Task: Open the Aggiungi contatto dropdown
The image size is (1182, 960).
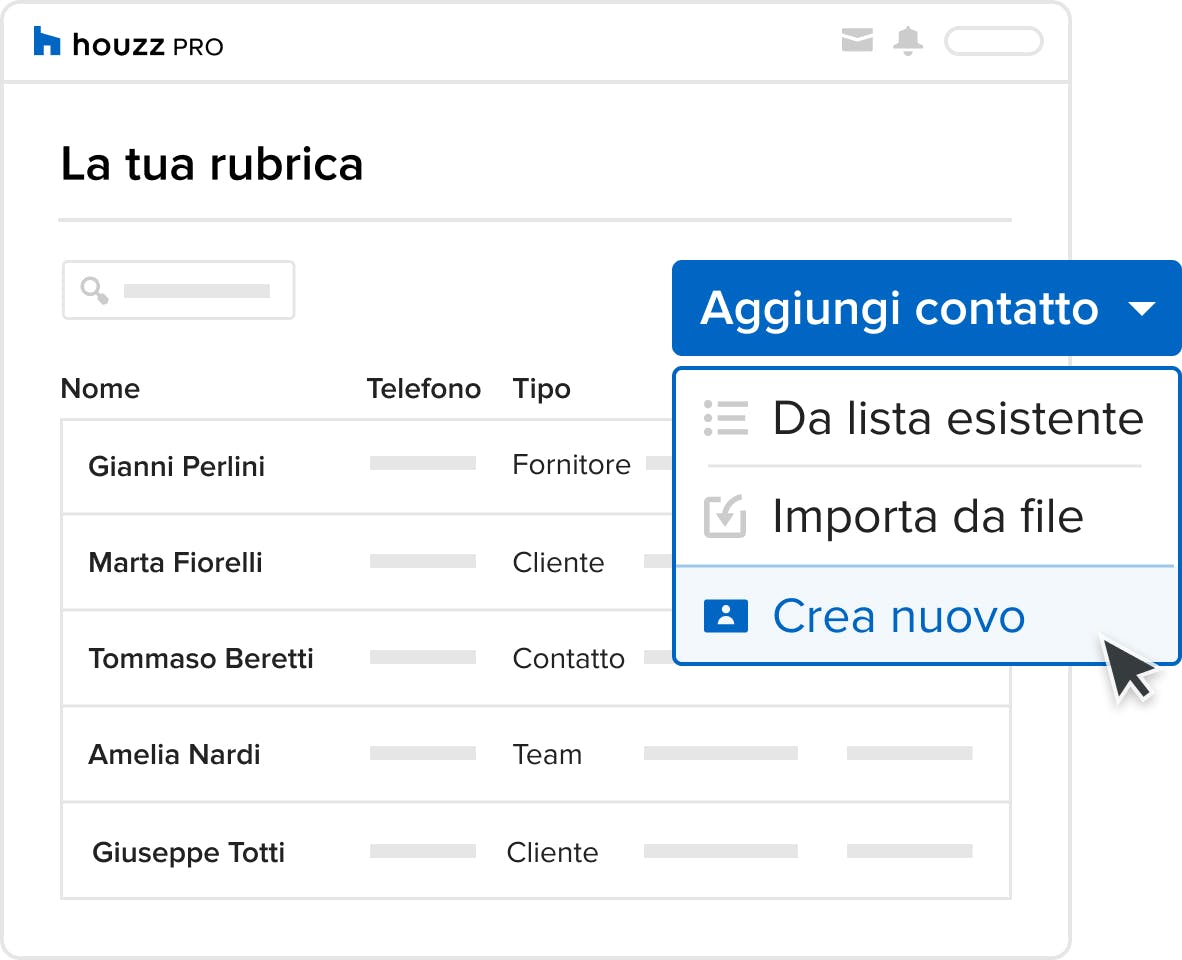Action: [926, 308]
